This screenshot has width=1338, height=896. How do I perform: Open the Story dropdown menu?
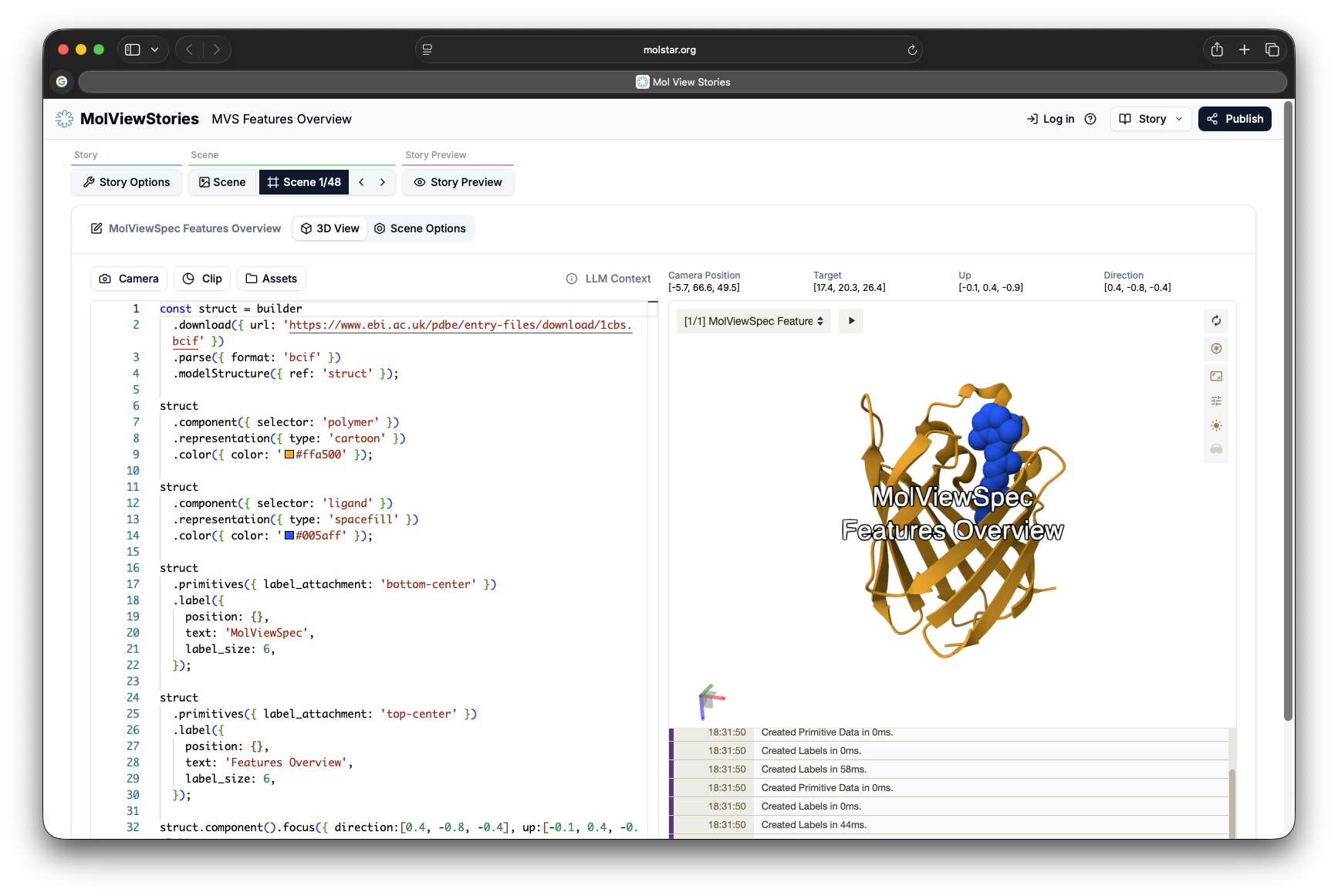[1150, 119]
